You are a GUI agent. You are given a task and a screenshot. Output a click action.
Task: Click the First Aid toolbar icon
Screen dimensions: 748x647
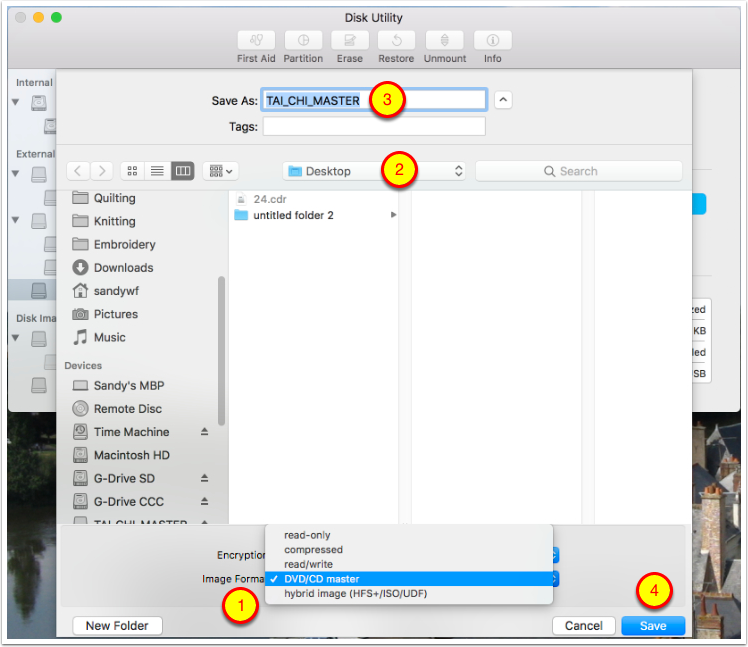[x=256, y=40]
